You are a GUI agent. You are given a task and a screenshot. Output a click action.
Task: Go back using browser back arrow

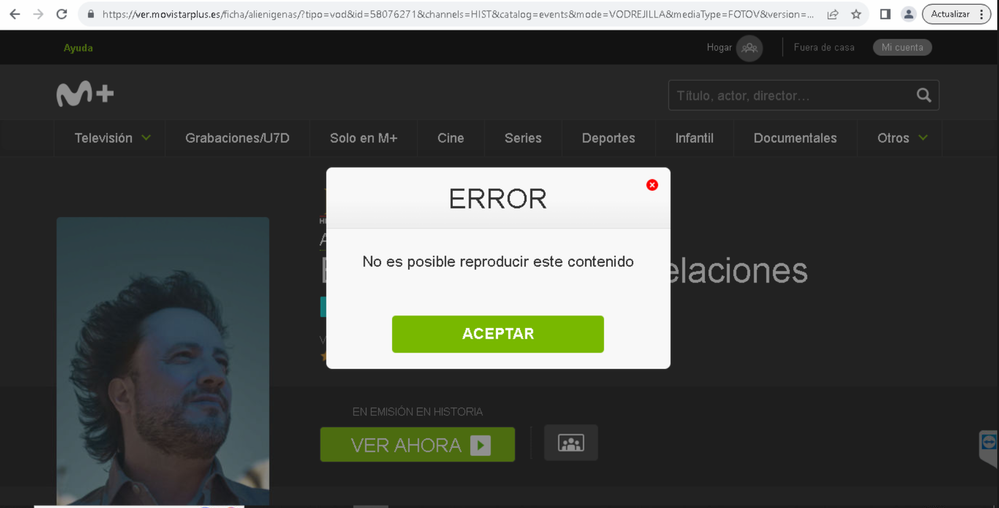(x=15, y=14)
